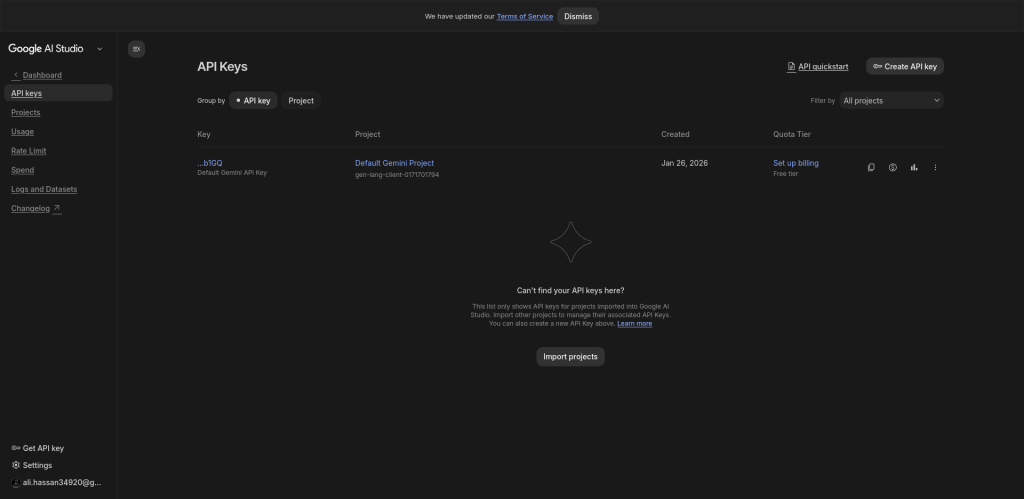This screenshot has width=1024, height=499.
Task: Open Rate Limit in the sidebar
Action: tap(29, 151)
